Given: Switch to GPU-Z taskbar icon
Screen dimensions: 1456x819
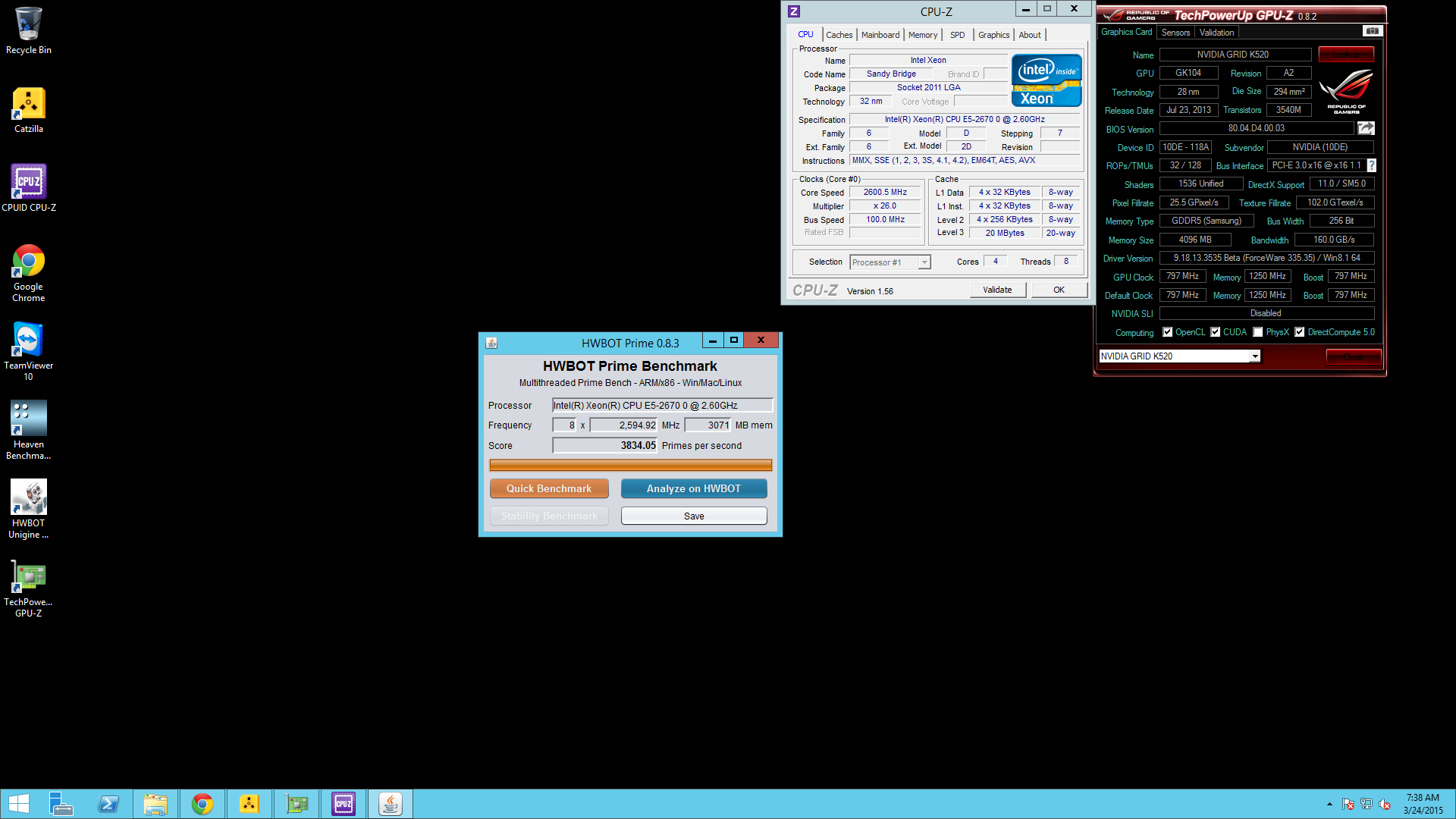Looking at the screenshot, I should tap(297, 804).
